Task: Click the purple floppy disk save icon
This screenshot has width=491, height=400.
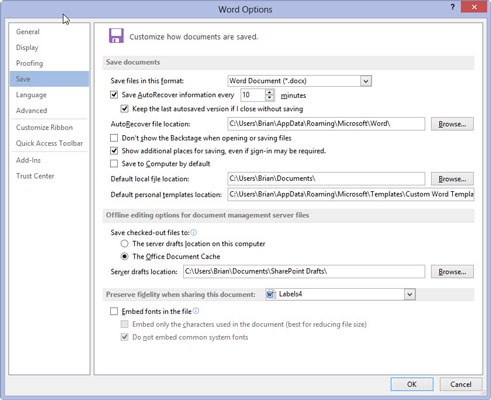Action: [x=116, y=36]
